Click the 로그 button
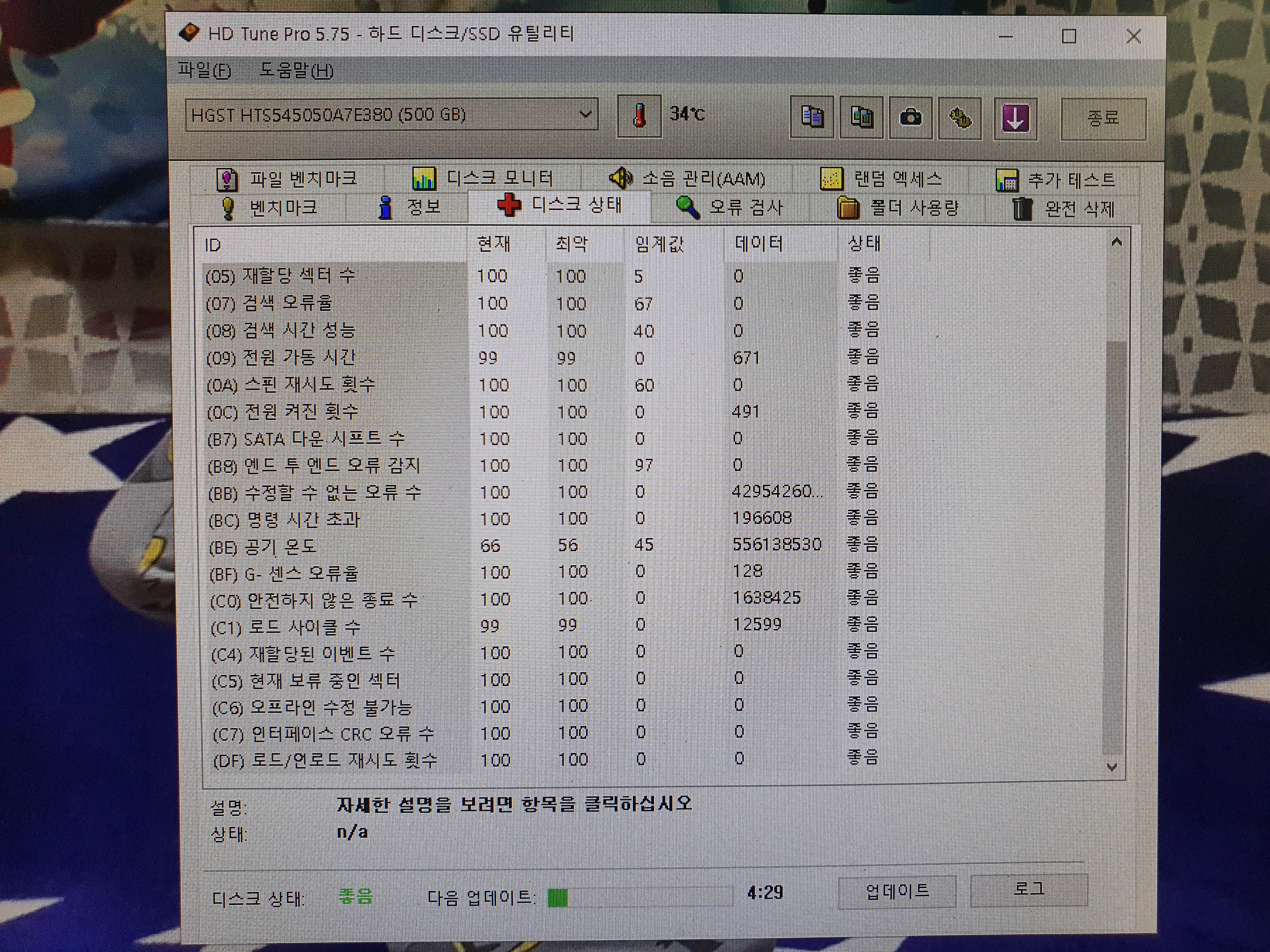This screenshot has height=952, width=1270. click(1028, 889)
